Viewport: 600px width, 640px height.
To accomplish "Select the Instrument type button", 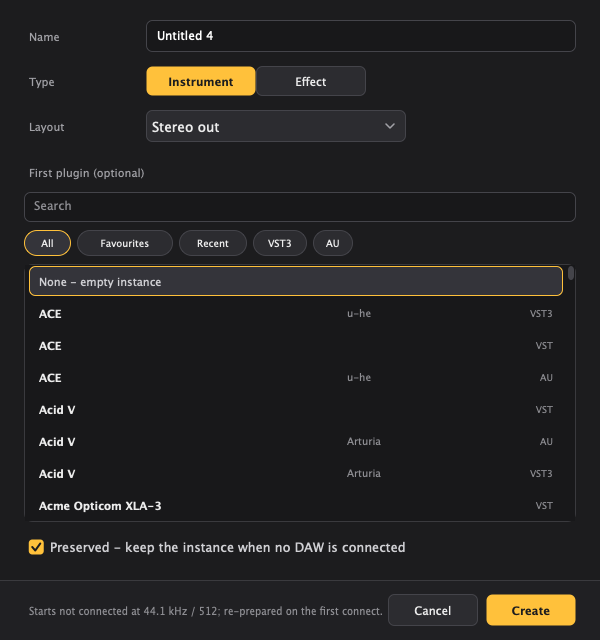I will tap(201, 81).
